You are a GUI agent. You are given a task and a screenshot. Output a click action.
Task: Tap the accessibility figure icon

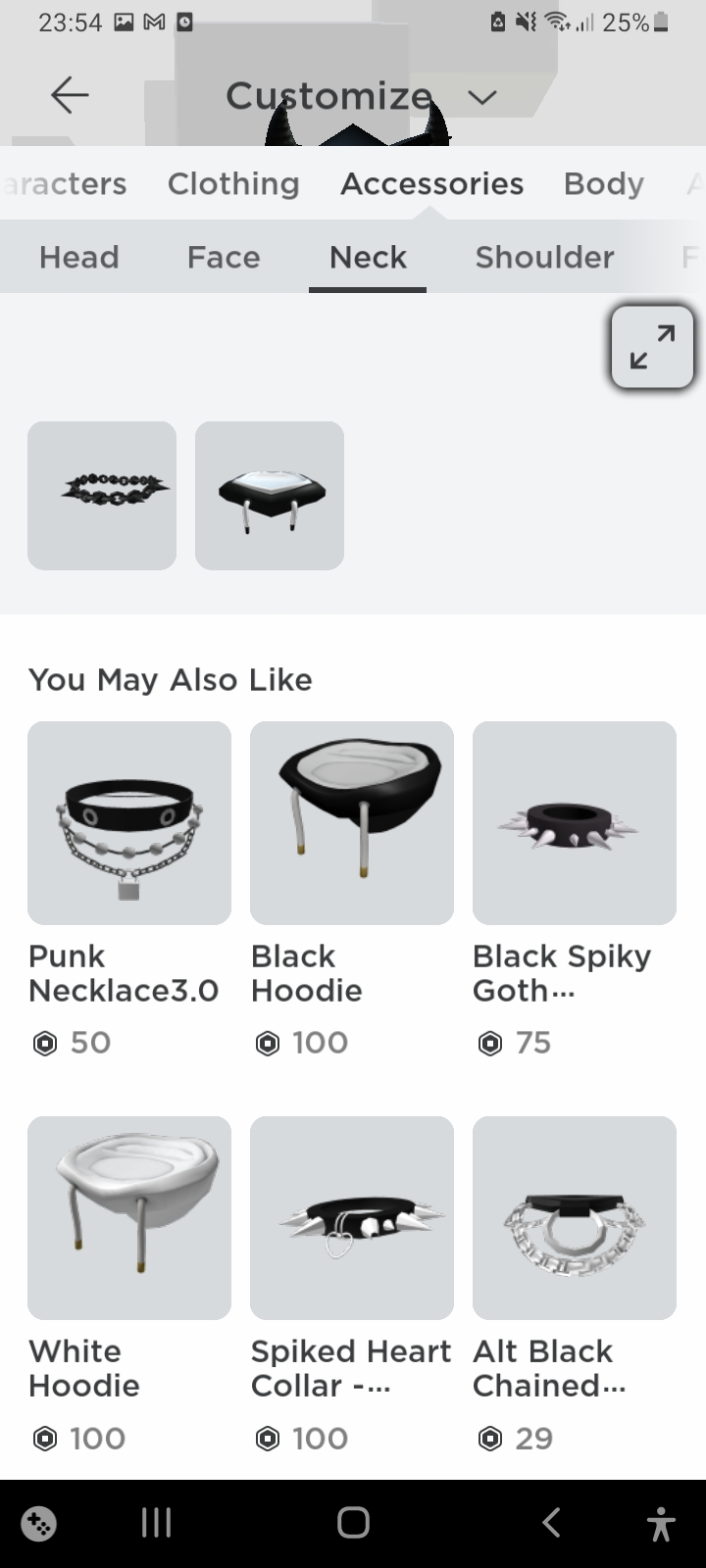pyautogui.click(x=662, y=1523)
